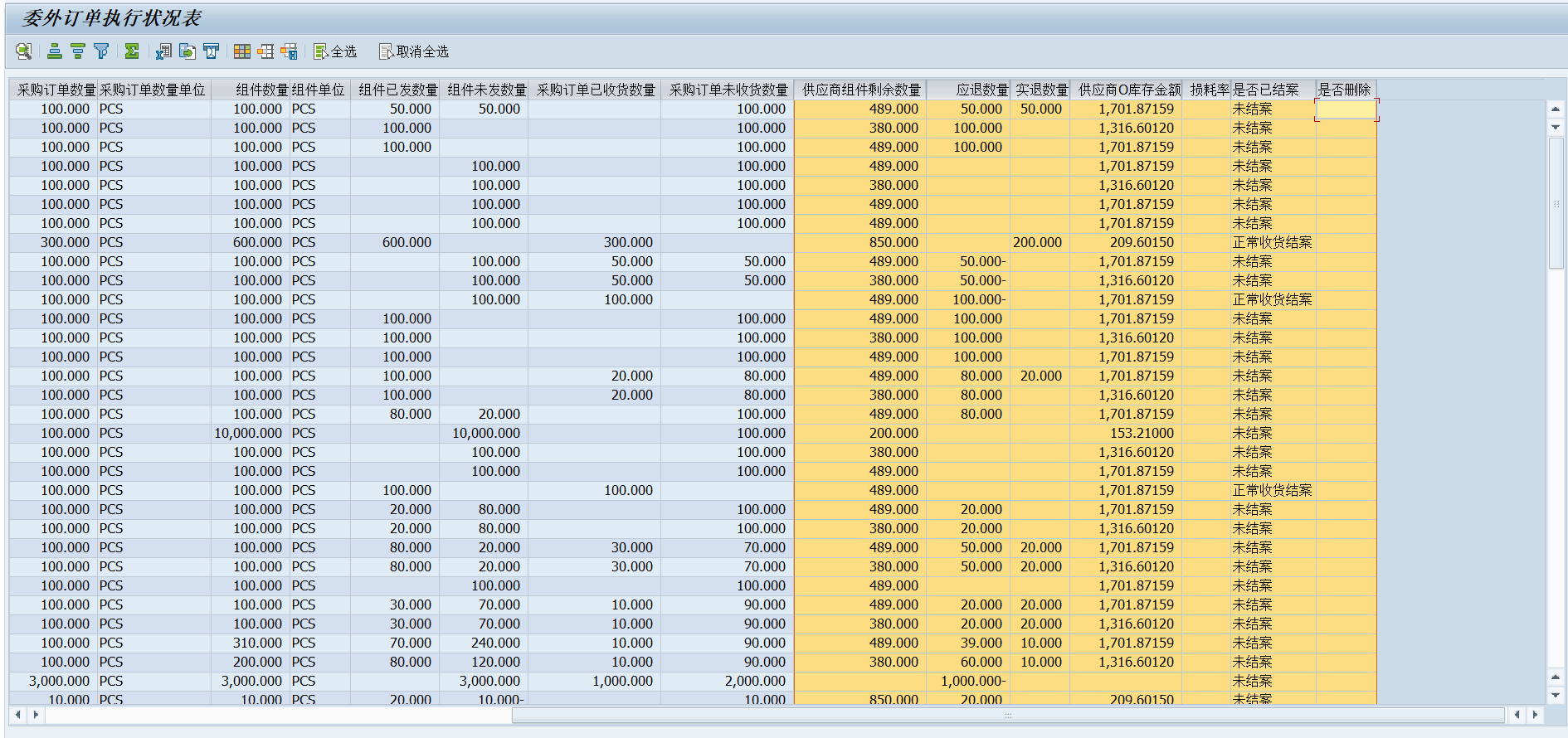The image size is (1568, 738).
Task: Open the Details magnifier icon in toolbar
Action: [24, 51]
